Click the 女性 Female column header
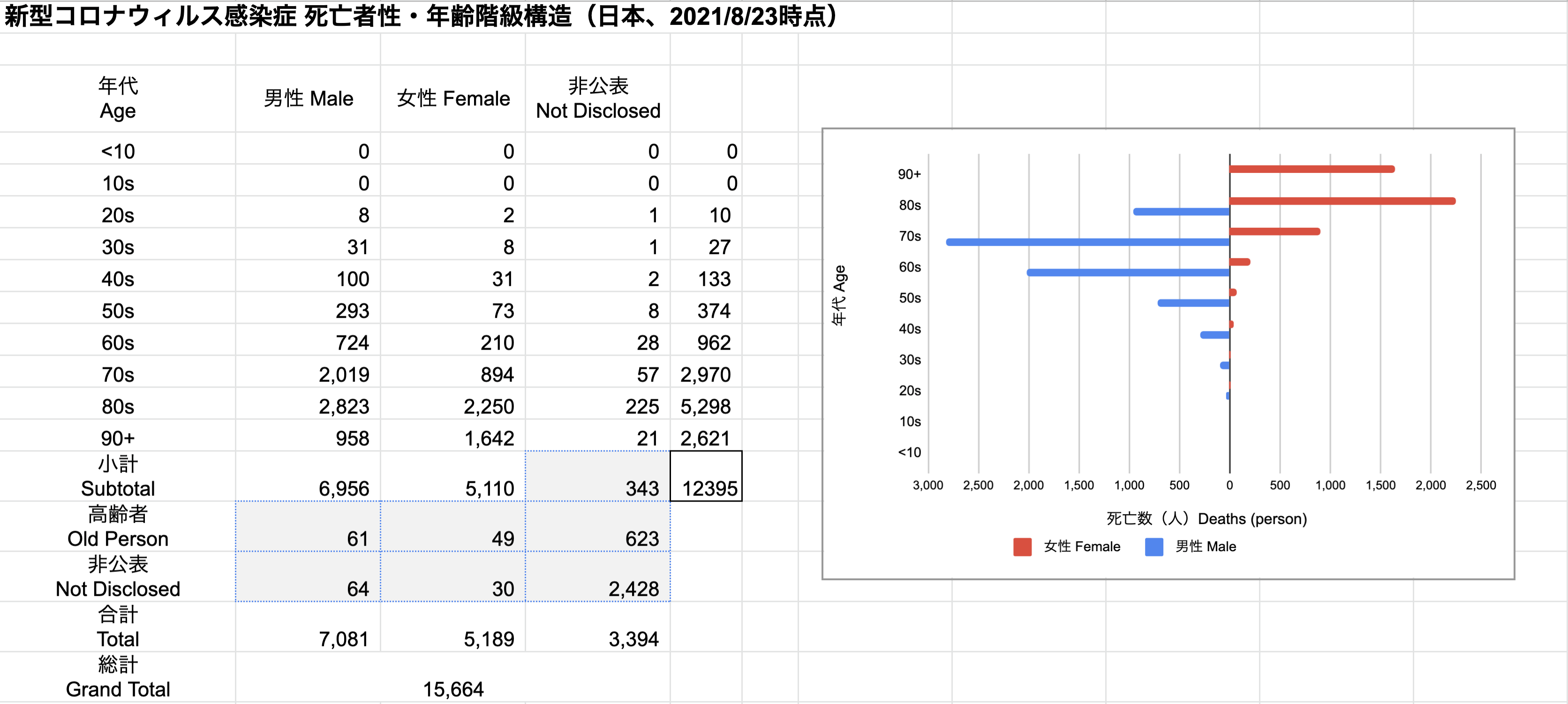 click(453, 98)
